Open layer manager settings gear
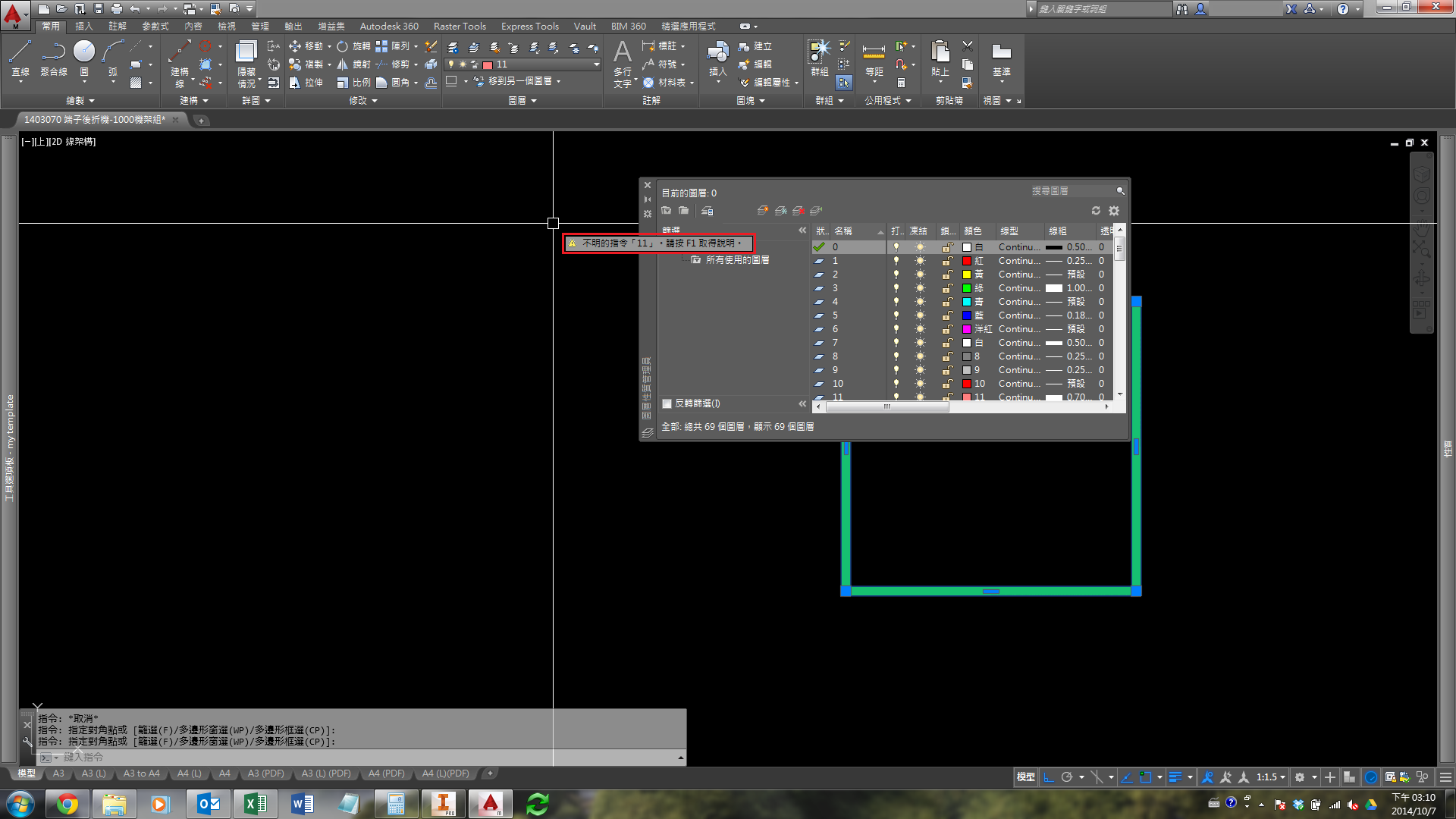The height and width of the screenshot is (819, 1456). coord(1114,211)
